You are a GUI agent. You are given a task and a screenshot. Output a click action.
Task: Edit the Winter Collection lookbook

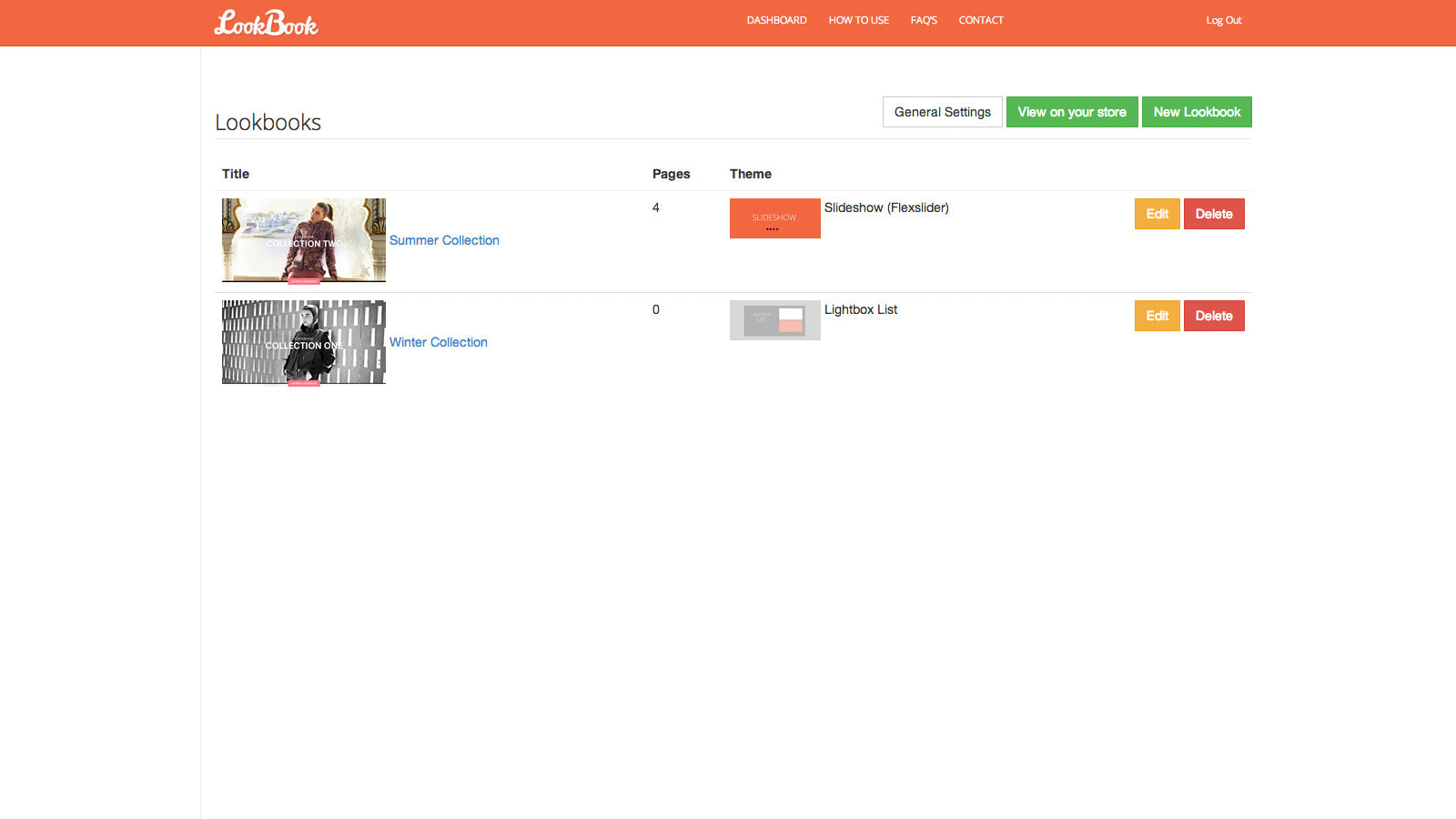coord(1157,316)
